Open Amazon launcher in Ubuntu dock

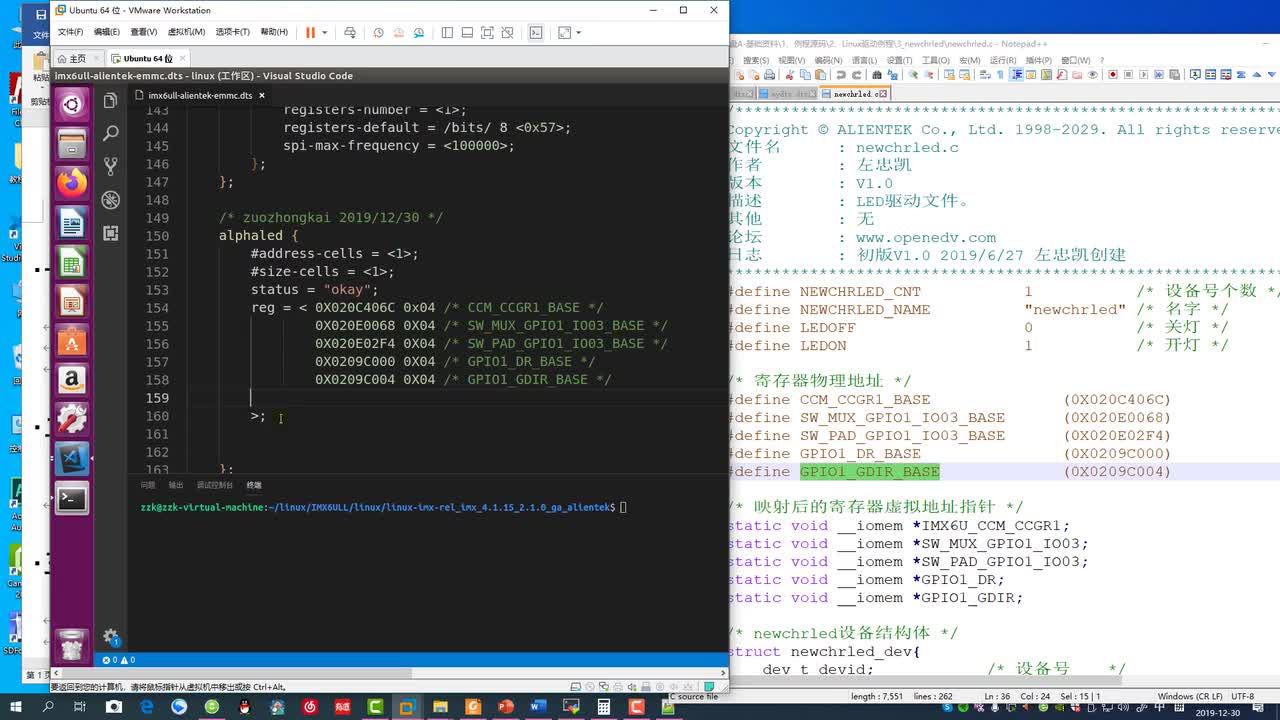tap(71, 380)
